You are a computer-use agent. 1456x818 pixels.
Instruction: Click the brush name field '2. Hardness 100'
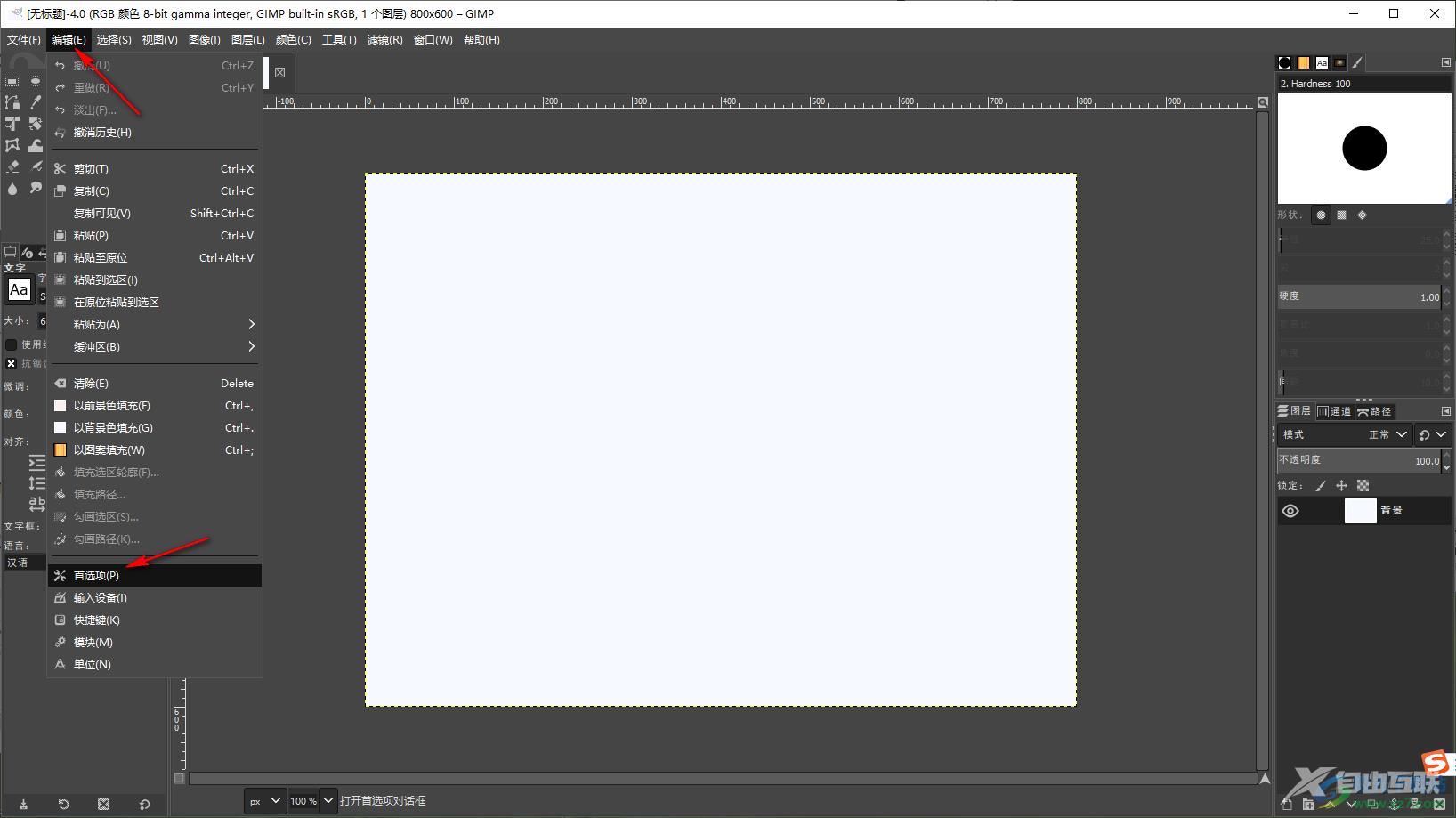click(x=1363, y=84)
